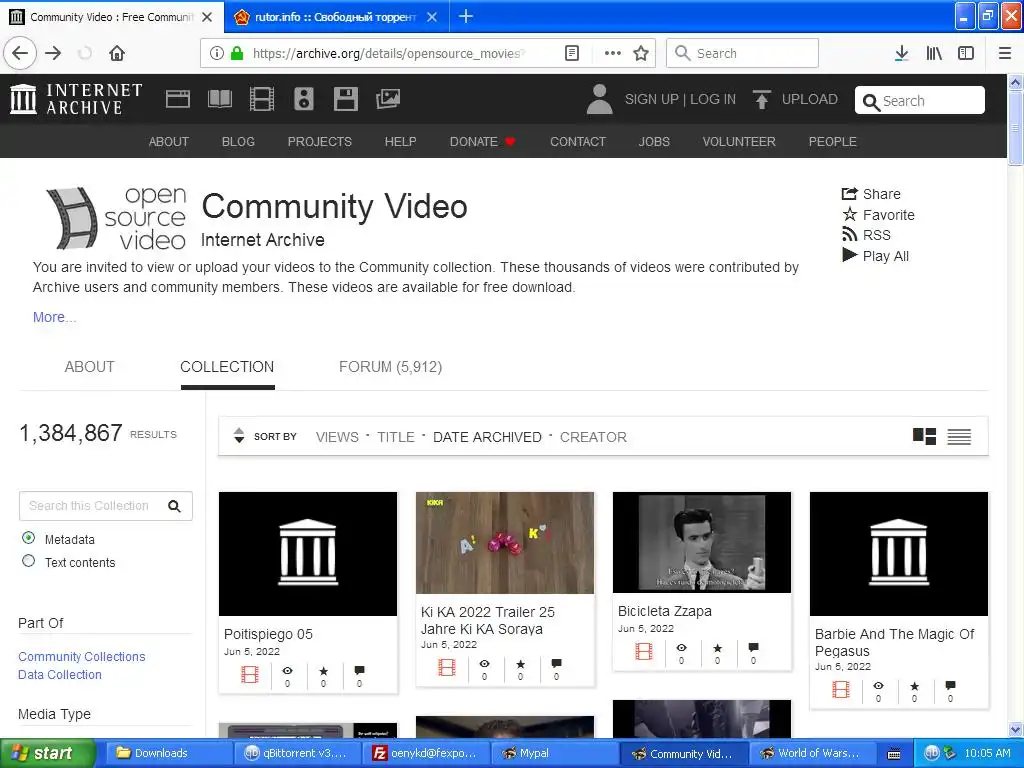
Task: Click the user avatar icon
Action: tap(599, 99)
